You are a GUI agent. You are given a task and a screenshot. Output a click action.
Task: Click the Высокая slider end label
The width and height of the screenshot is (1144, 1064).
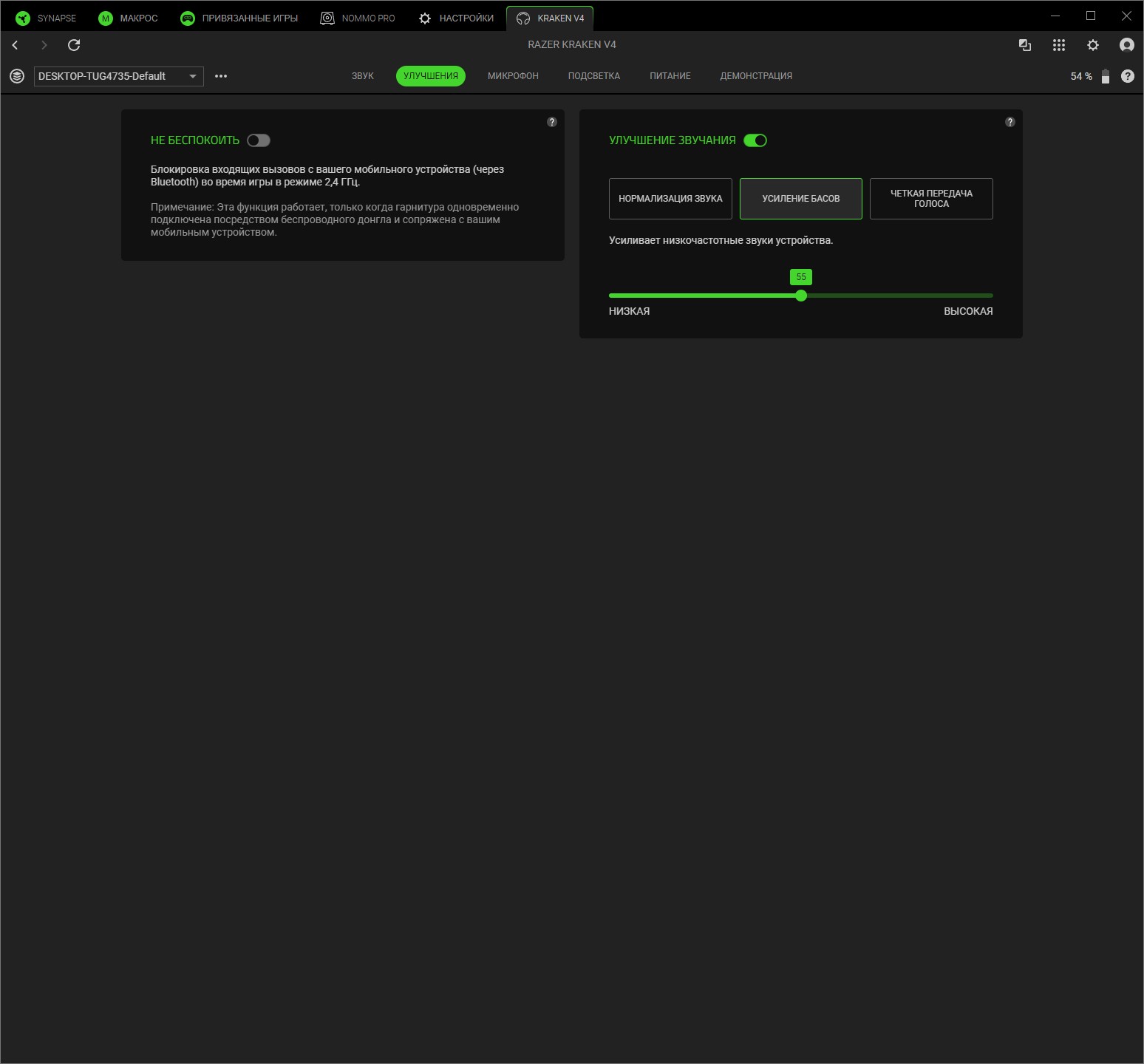point(968,311)
